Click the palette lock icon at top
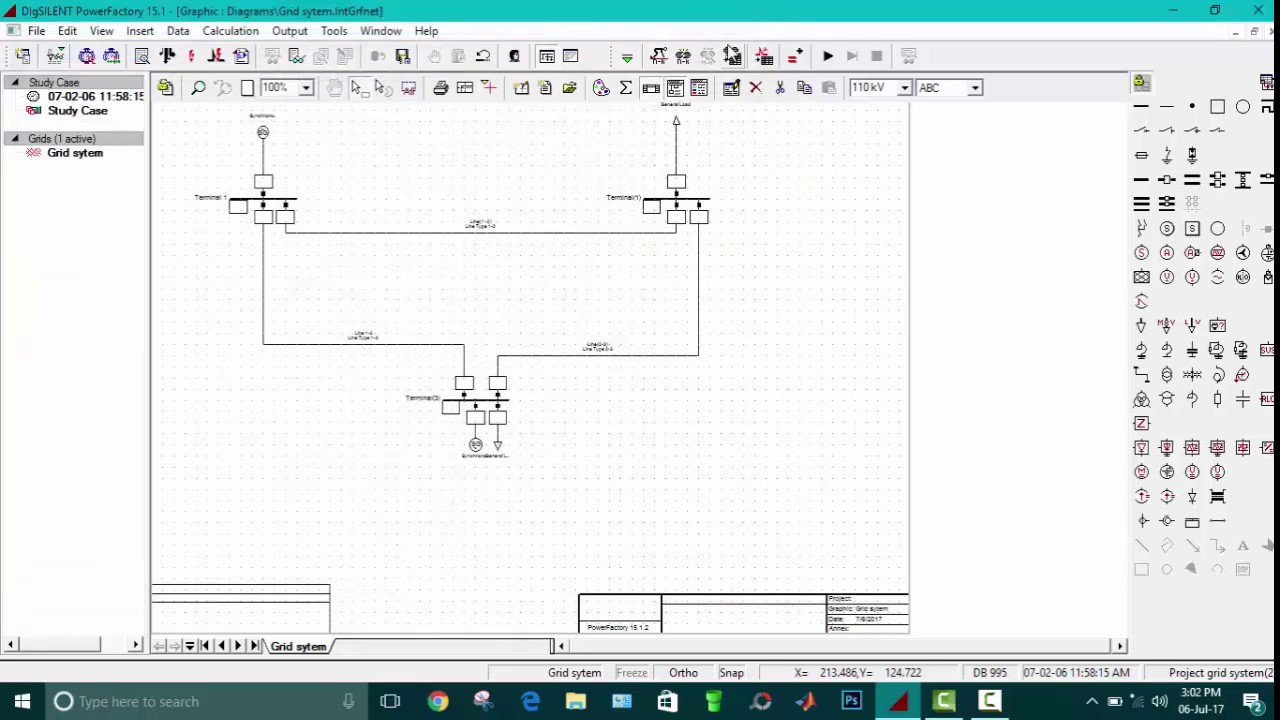Viewport: 1280px width, 720px height. pos(1141,82)
